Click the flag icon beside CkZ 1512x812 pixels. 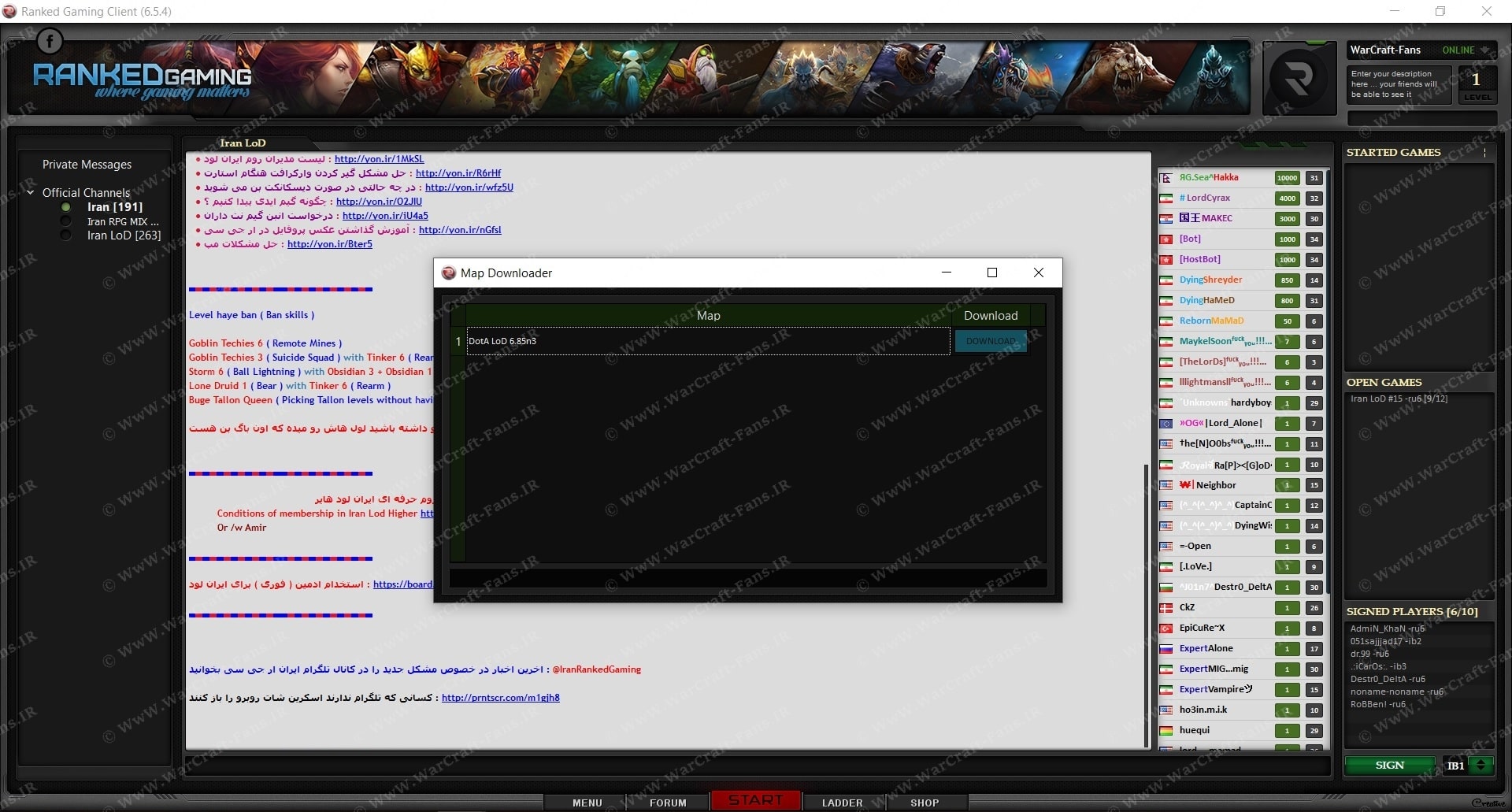(1166, 608)
